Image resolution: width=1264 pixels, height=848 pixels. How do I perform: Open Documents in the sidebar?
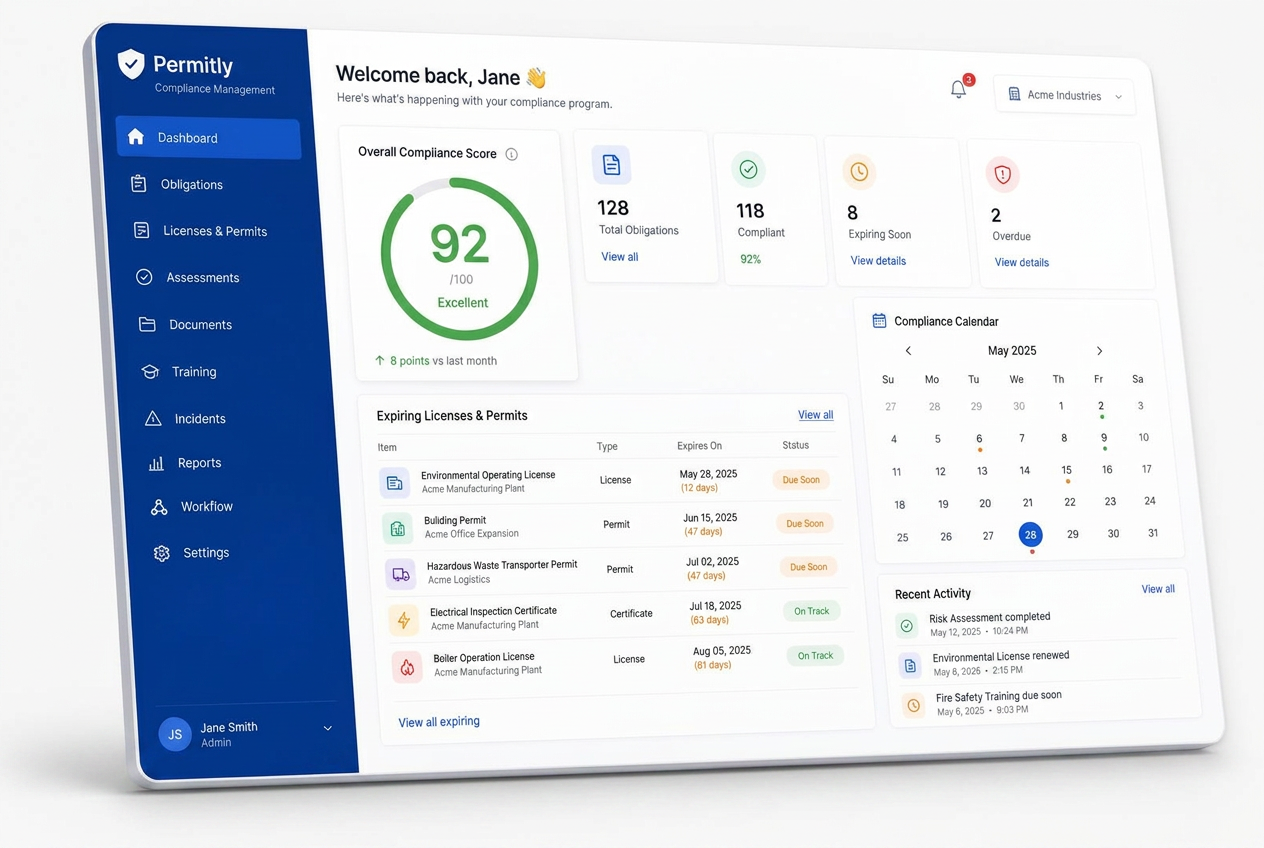click(x=186, y=324)
